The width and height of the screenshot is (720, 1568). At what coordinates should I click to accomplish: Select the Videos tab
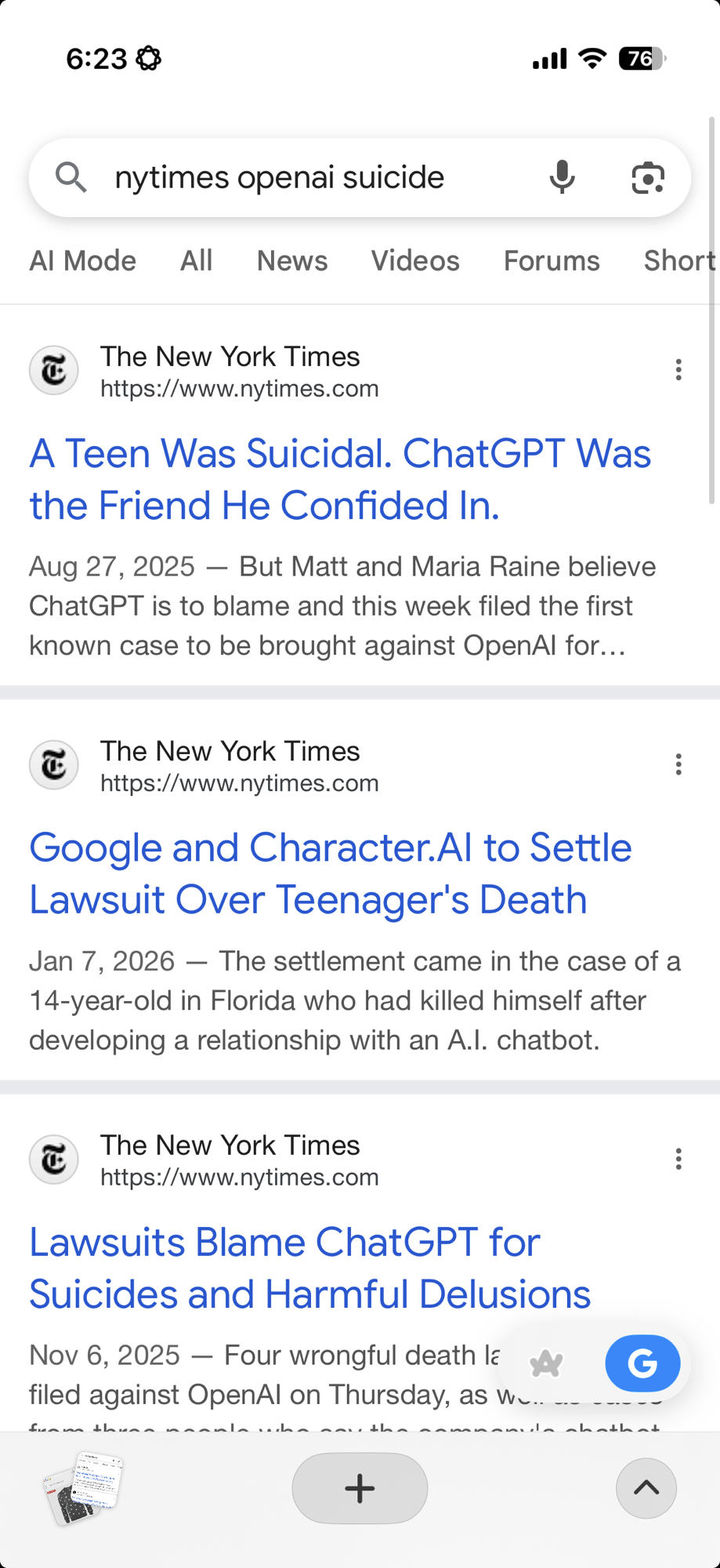point(415,261)
